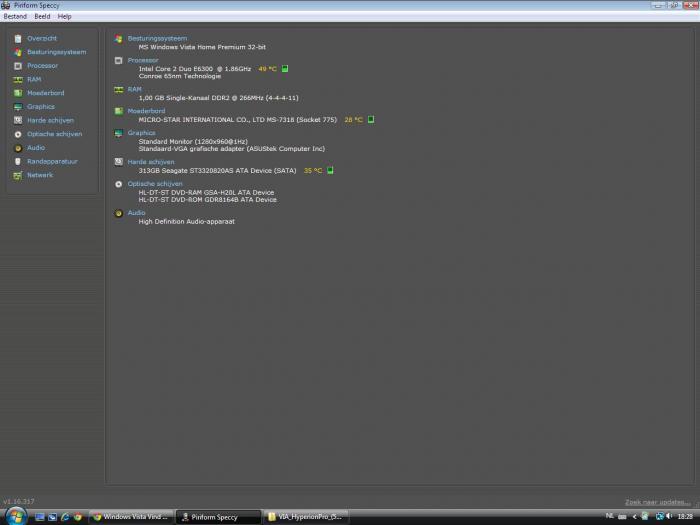
Task: Select Processor in the sidebar
Action: tap(42, 66)
